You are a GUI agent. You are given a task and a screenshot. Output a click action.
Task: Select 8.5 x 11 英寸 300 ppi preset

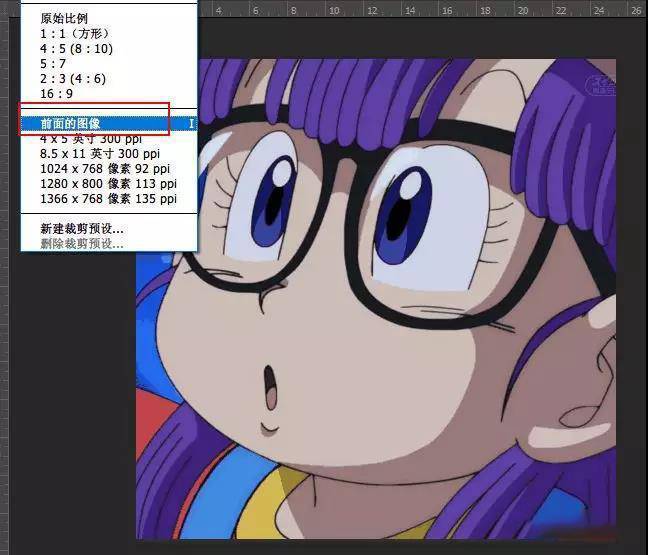tap(109, 154)
